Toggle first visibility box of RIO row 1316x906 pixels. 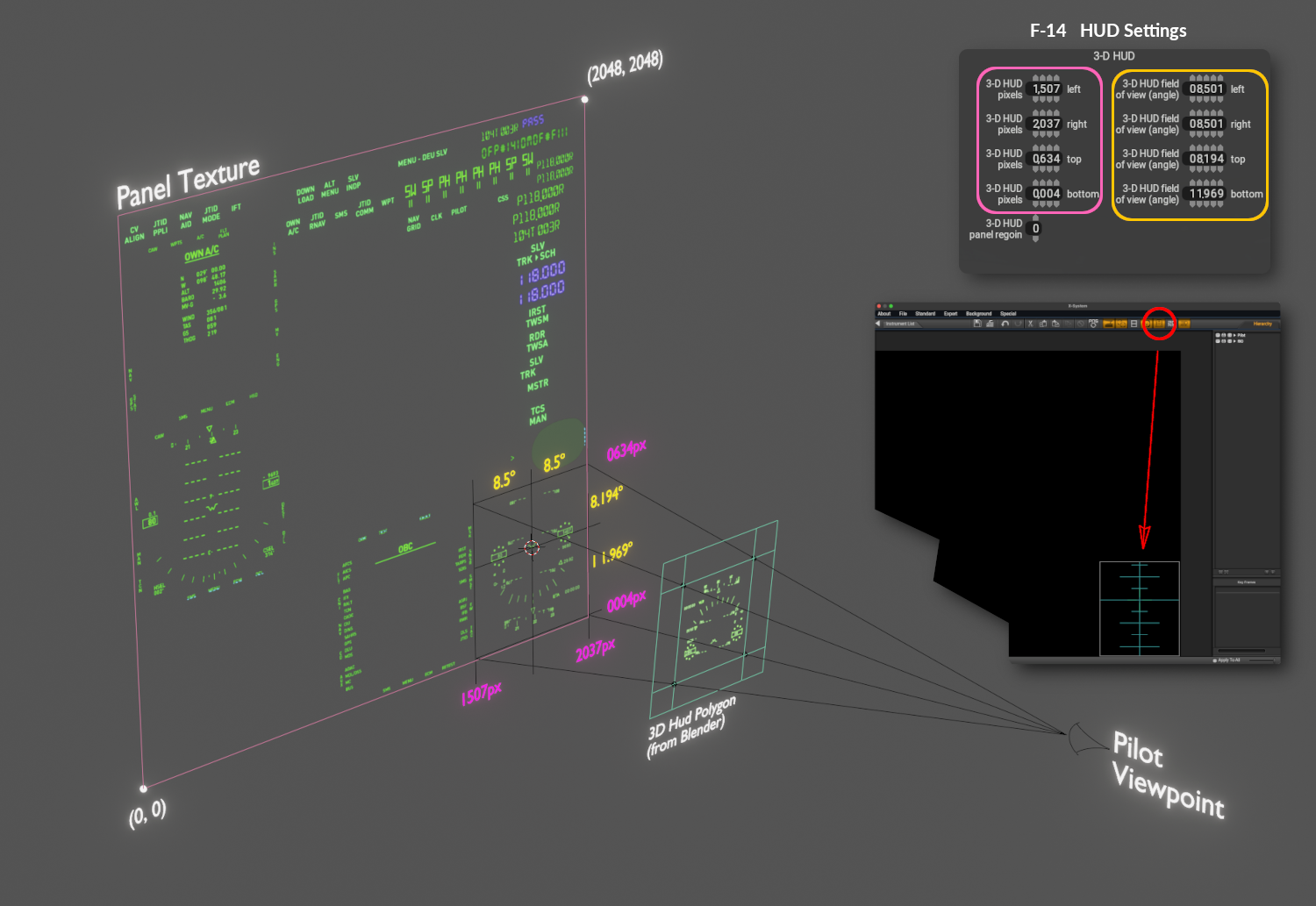pos(1218,341)
